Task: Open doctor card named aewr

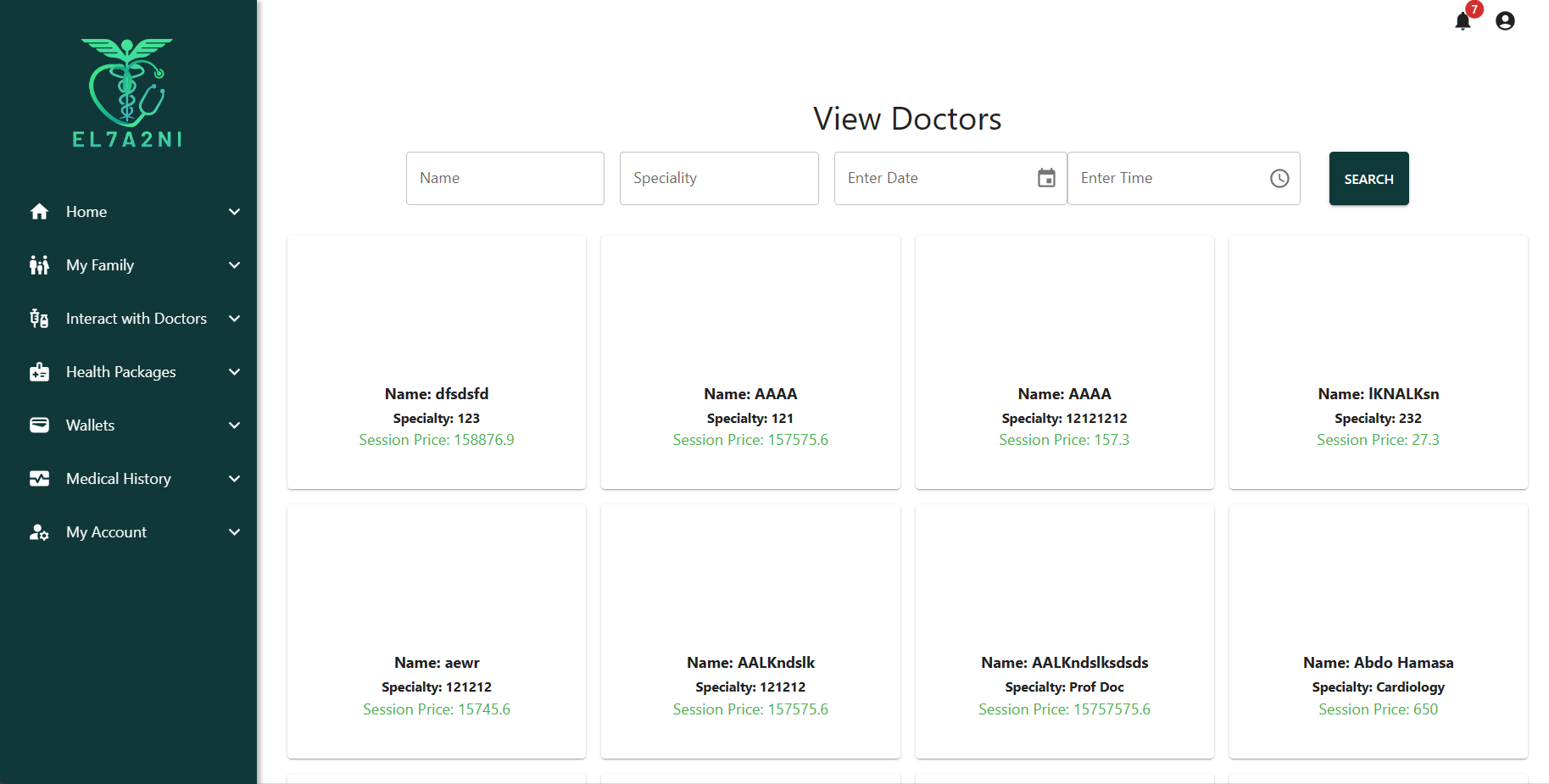Action: coord(437,631)
